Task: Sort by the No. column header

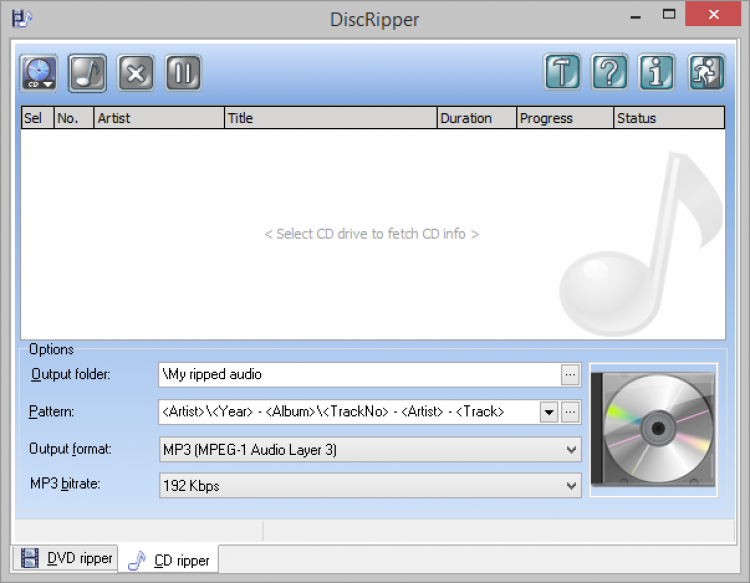Action: click(74, 118)
